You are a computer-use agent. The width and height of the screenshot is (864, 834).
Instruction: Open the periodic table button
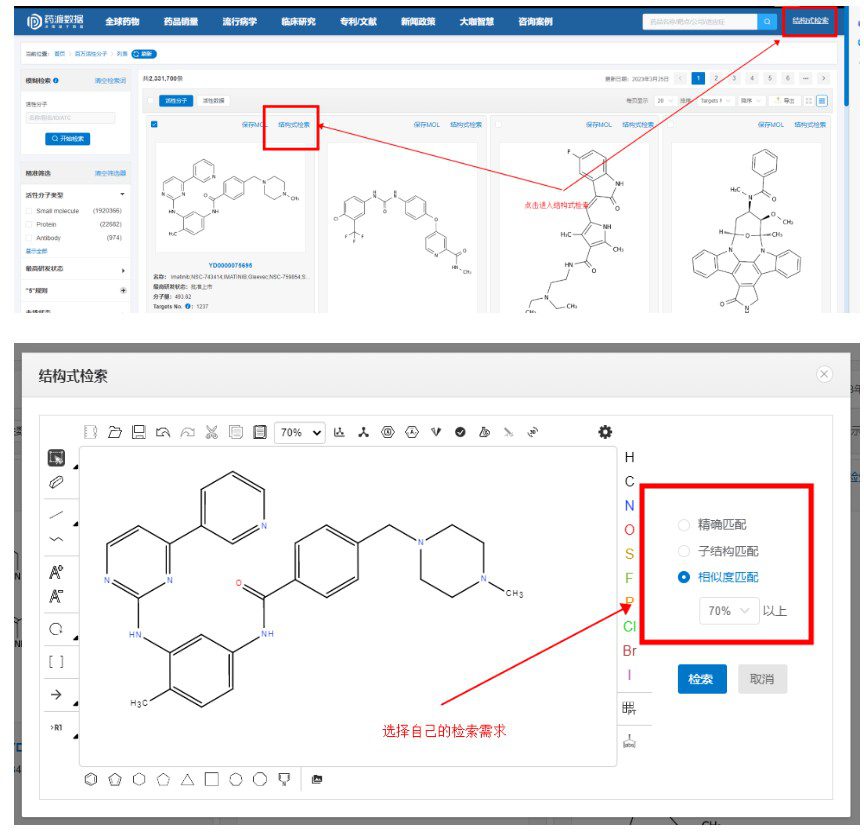click(x=629, y=708)
